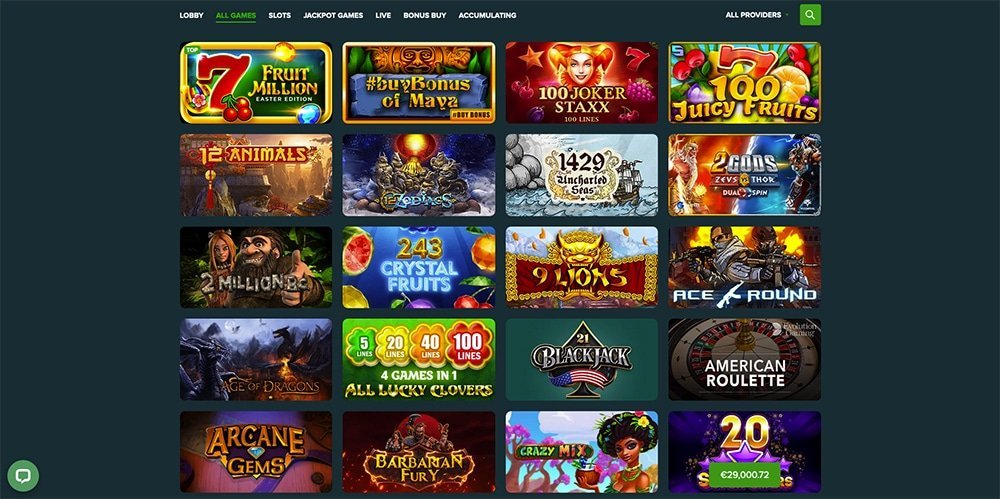Image resolution: width=1000 pixels, height=499 pixels.
Task: Launch American Roulette by Evolution
Action: [744, 360]
